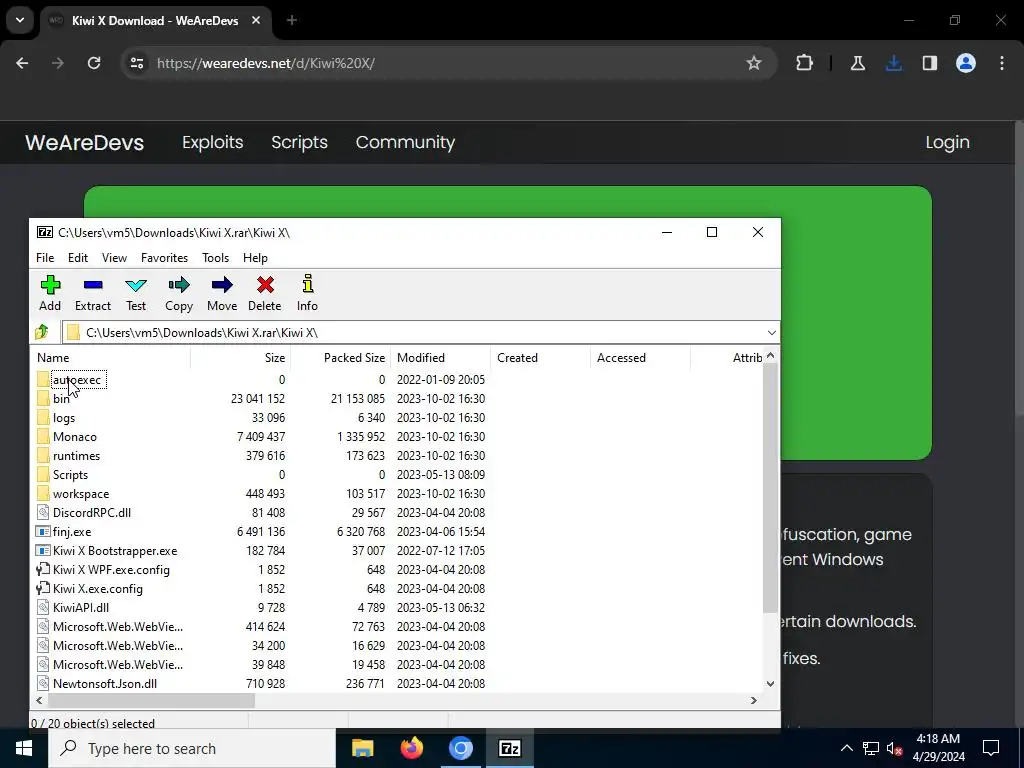The height and width of the screenshot is (768, 1024).
Task: Click the Login link on WeAreDevs
Action: click(x=948, y=142)
